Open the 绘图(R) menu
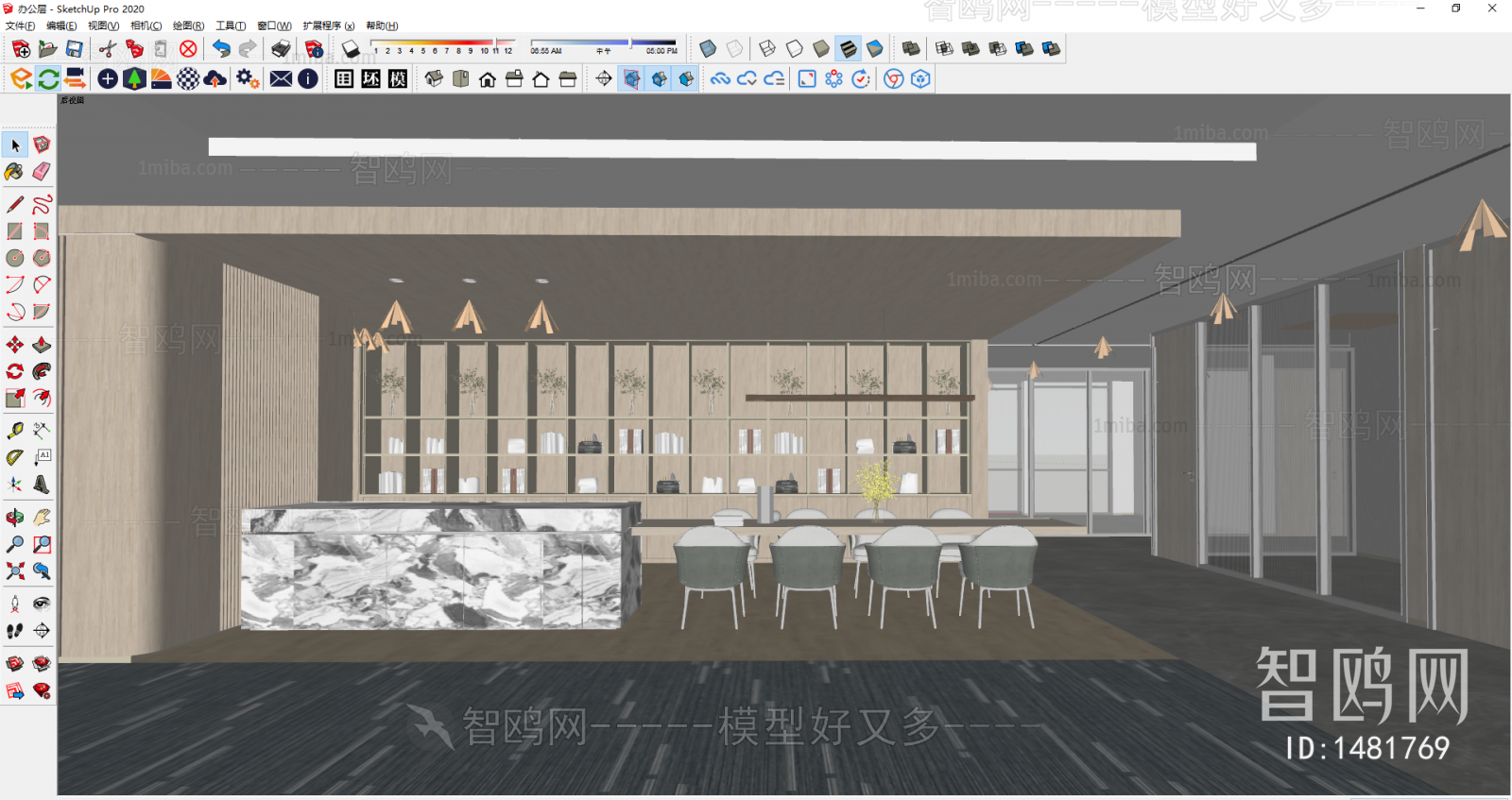The image size is (1512, 800). coord(189,26)
